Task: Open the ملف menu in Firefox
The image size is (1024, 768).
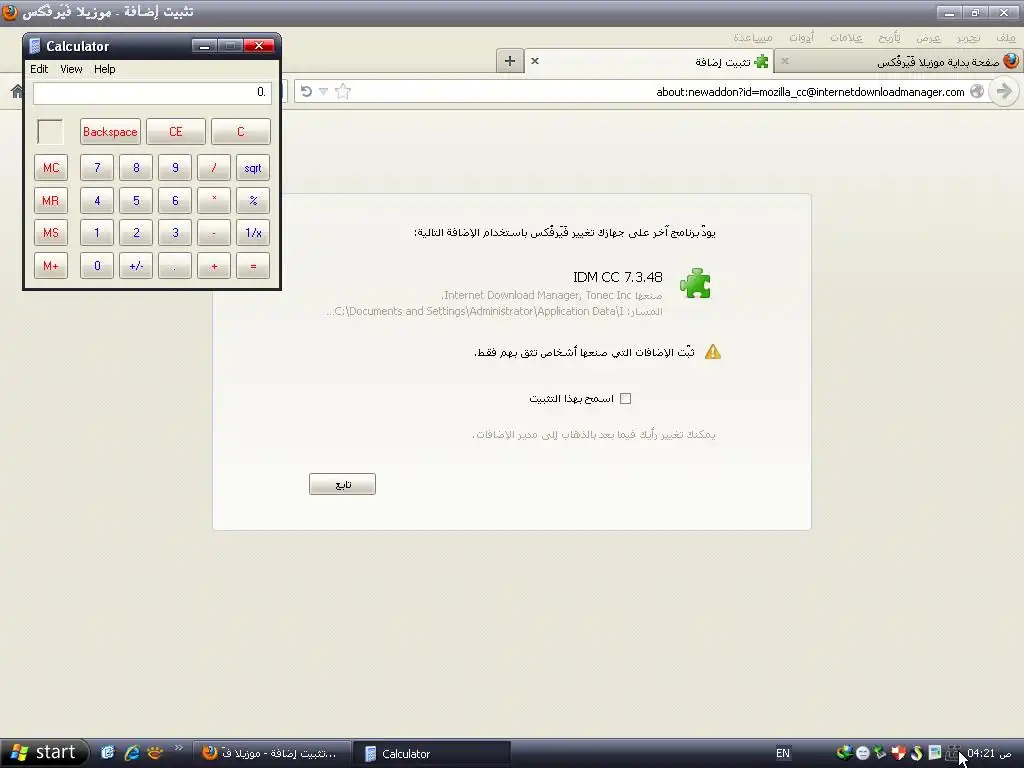Action: coord(1006,38)
